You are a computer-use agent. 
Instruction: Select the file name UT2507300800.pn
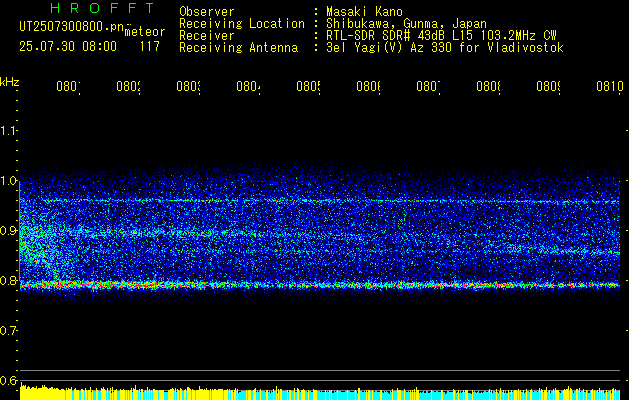72,26
